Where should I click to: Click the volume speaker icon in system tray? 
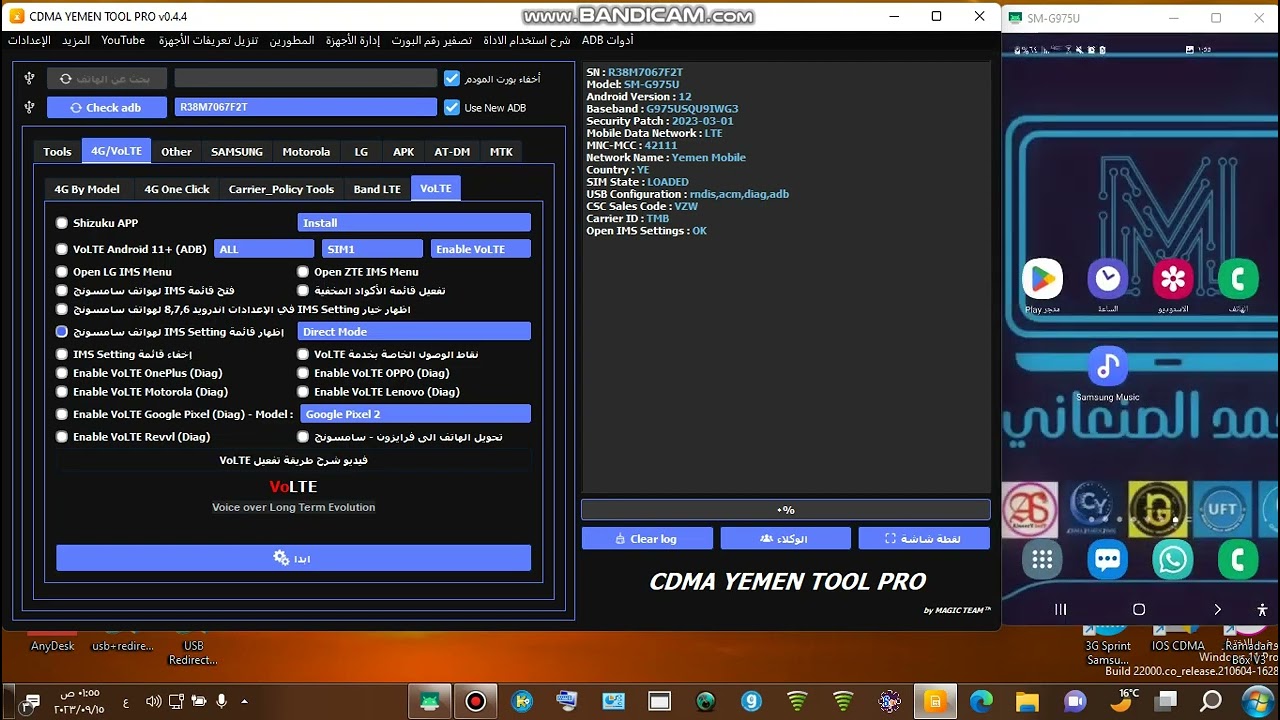pos(153,701)
